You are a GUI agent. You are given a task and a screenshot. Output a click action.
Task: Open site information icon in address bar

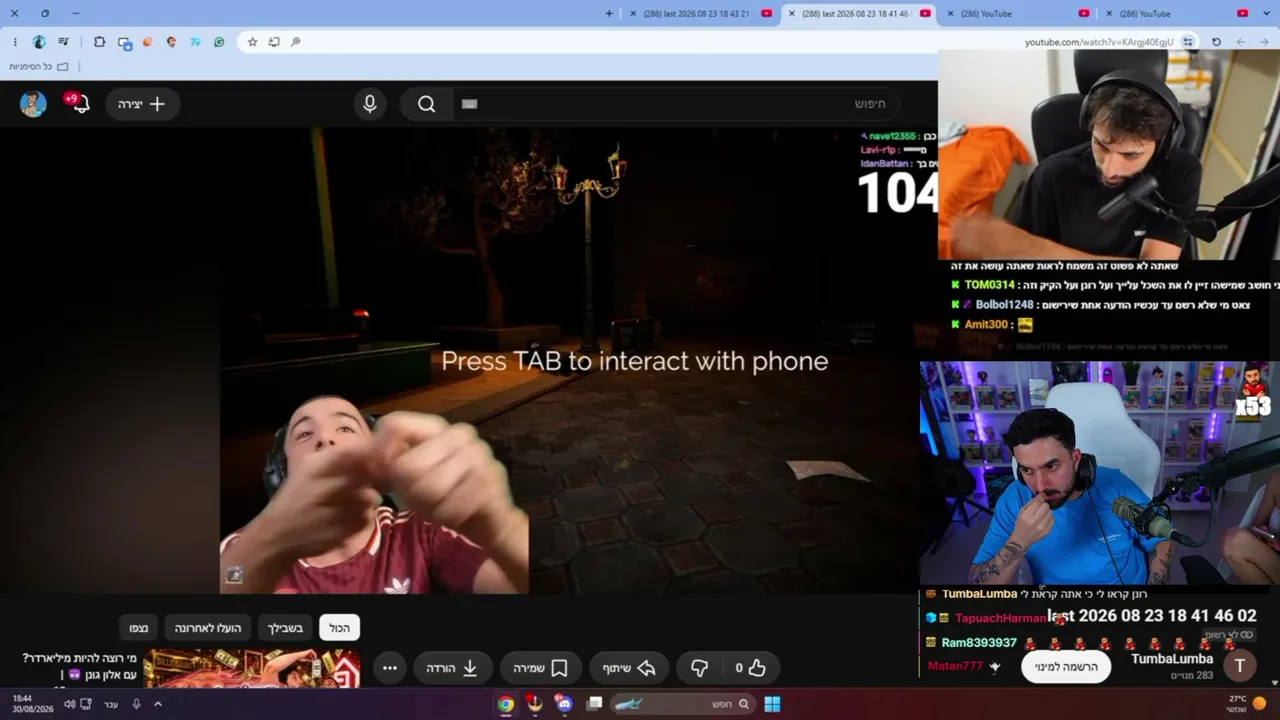(x=1188, y=42)
